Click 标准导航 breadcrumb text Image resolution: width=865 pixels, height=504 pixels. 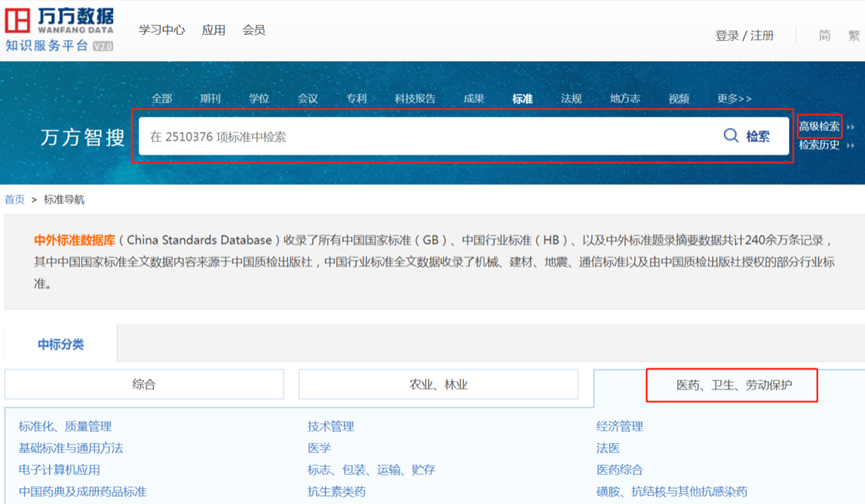[65, 200]
